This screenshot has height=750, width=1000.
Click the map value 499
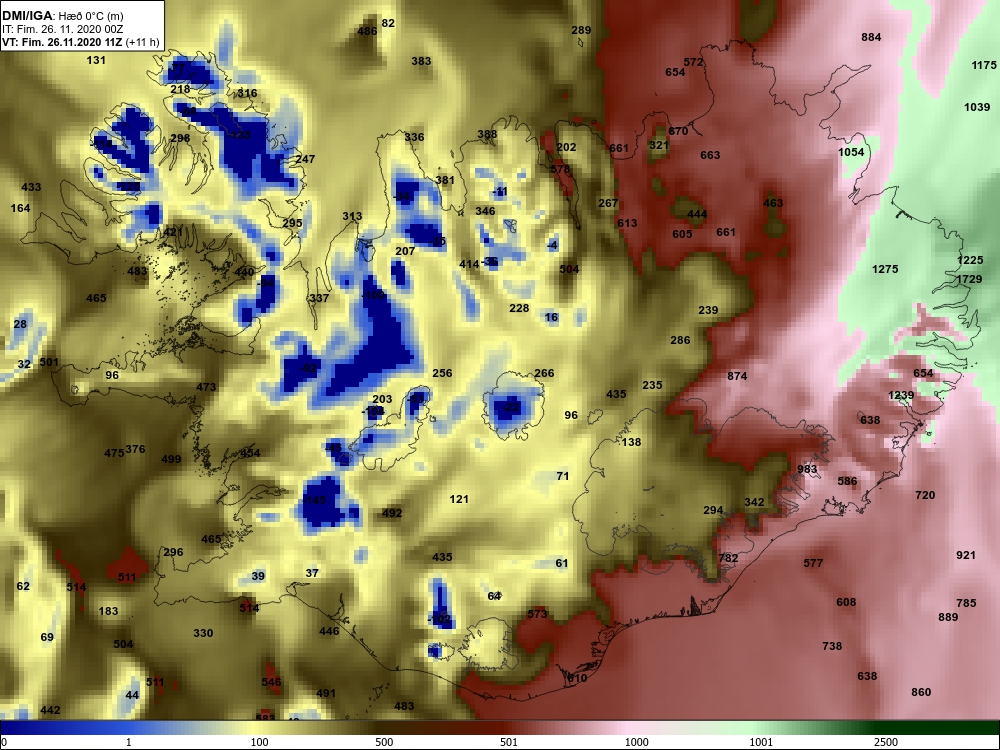tap(171, 459)
